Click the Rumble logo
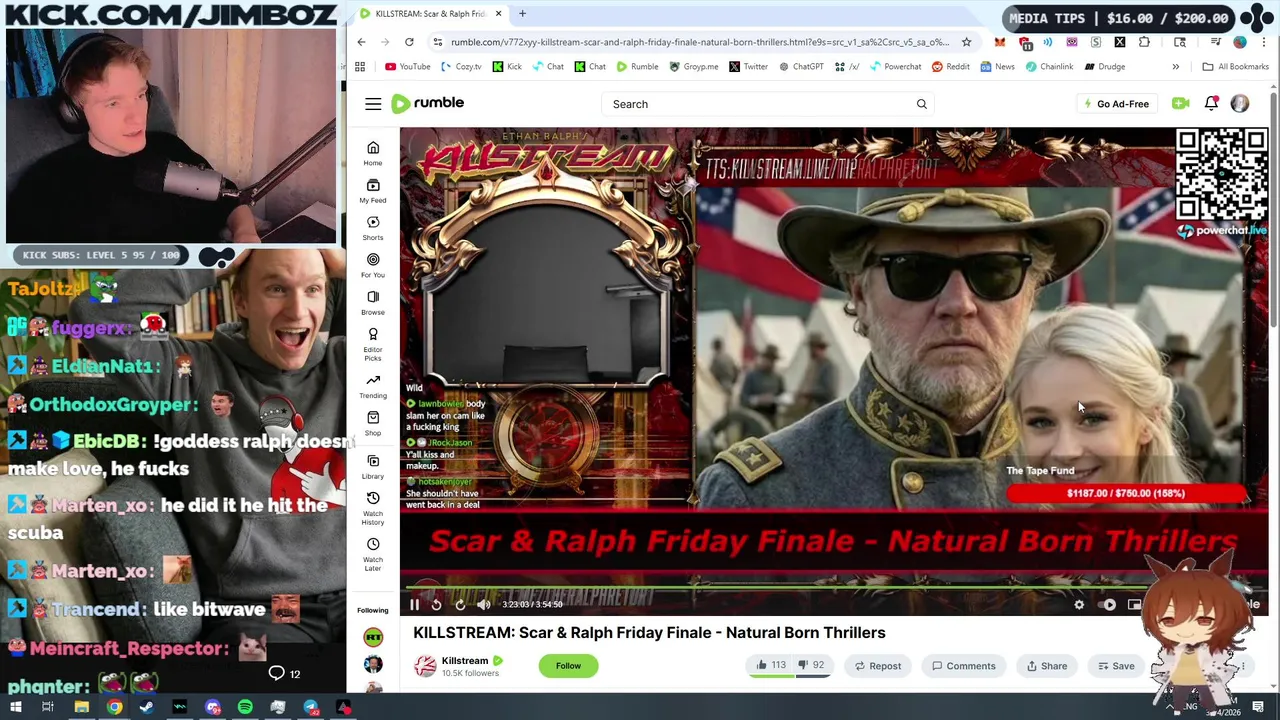This screenshot has height=720, width=1280. click(427, 103)
